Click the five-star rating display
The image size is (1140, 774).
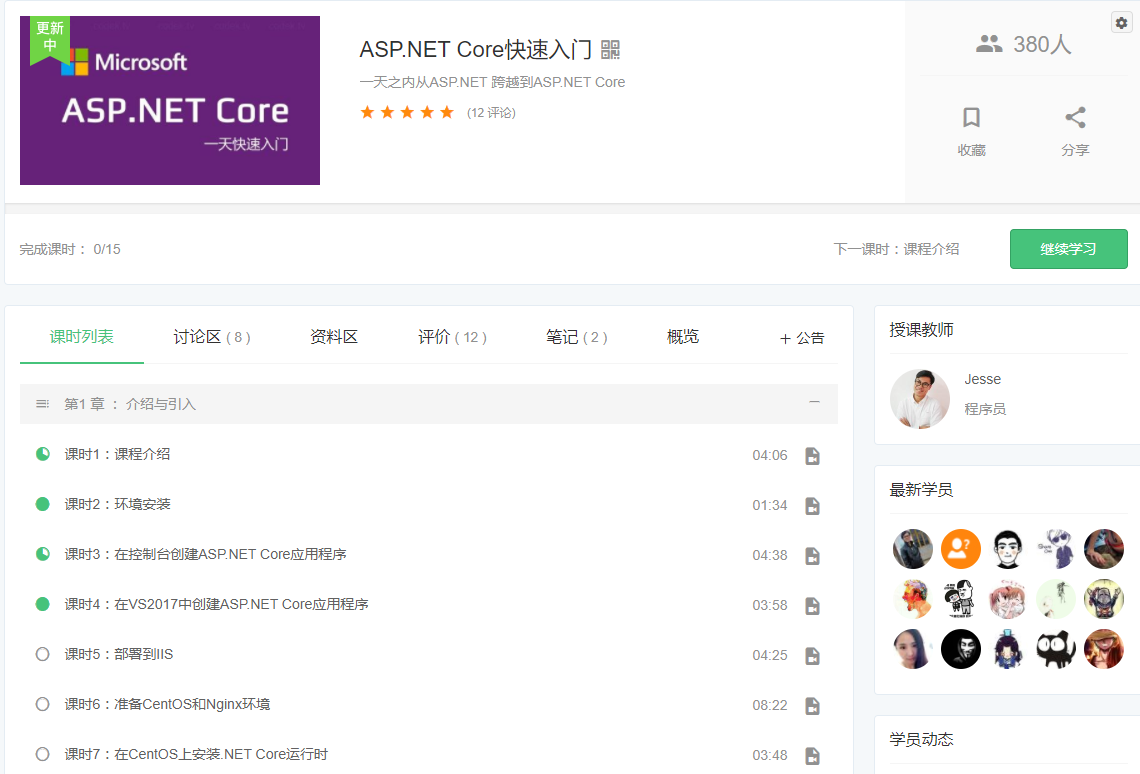(407, 113)
